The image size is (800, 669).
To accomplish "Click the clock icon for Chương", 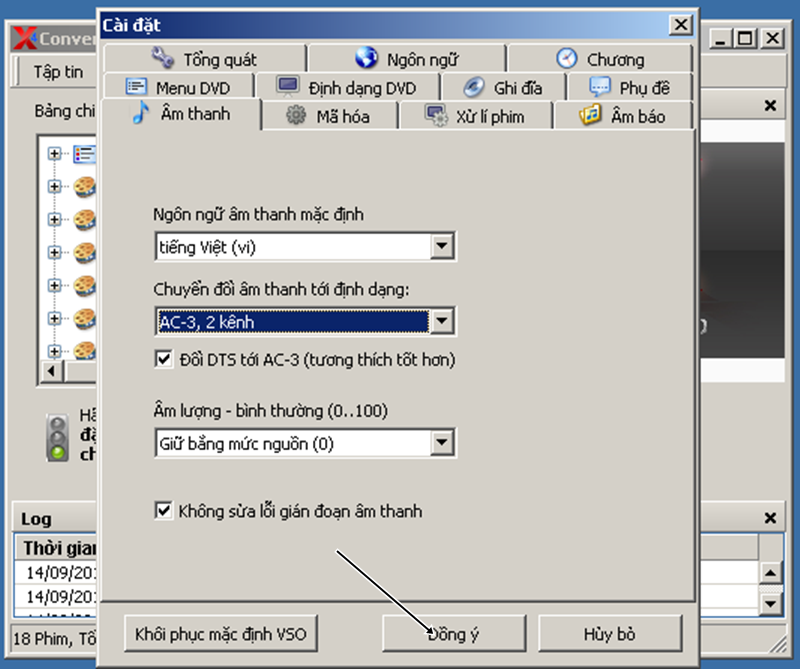I will [x=566, y=58].
